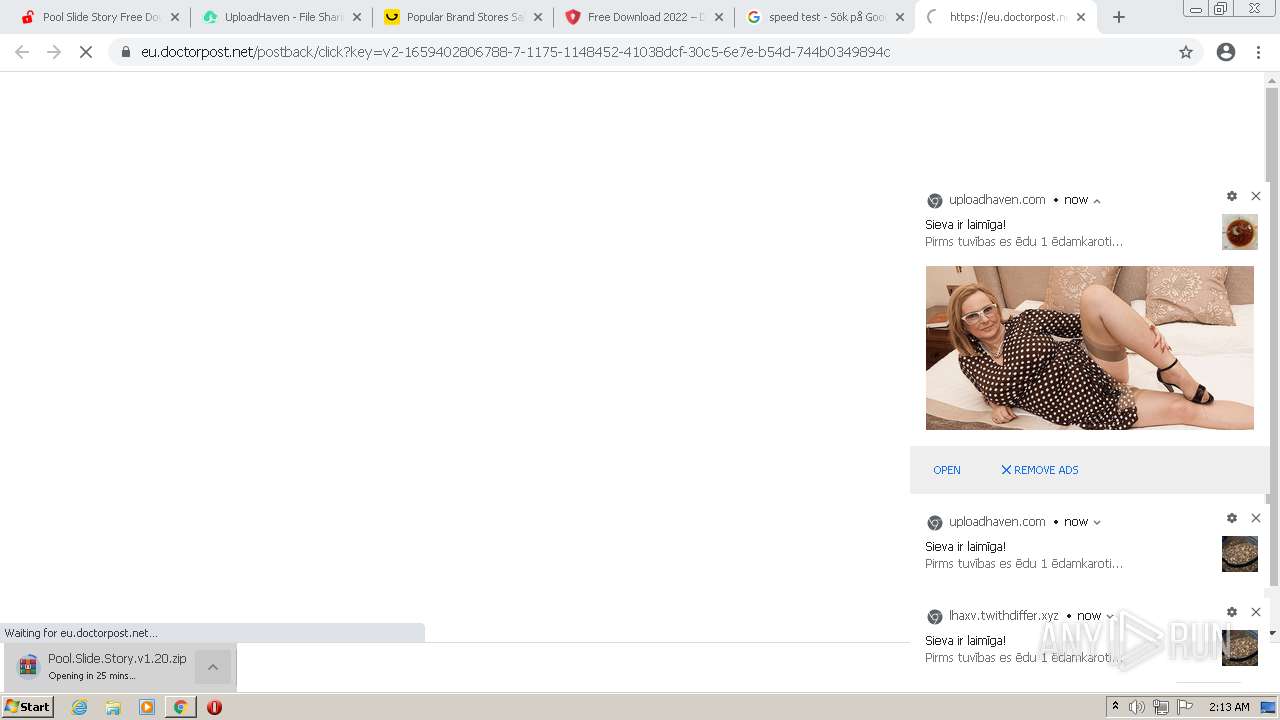Open the Popular Brand Stores tab
Image resolution: width=1280 pixels, height=720 pixels.
pos(463,17)
